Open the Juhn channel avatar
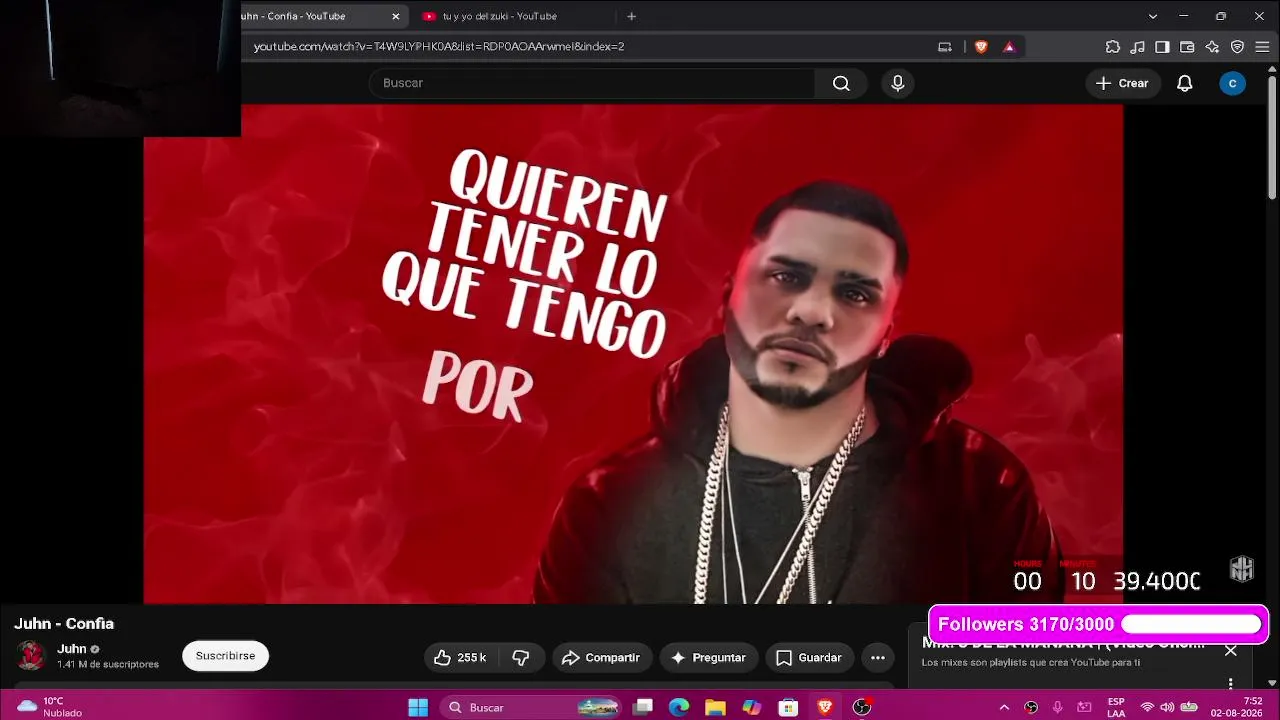Image resolution: width=1280 pixels, height=720 pixels. pos(31,656)
